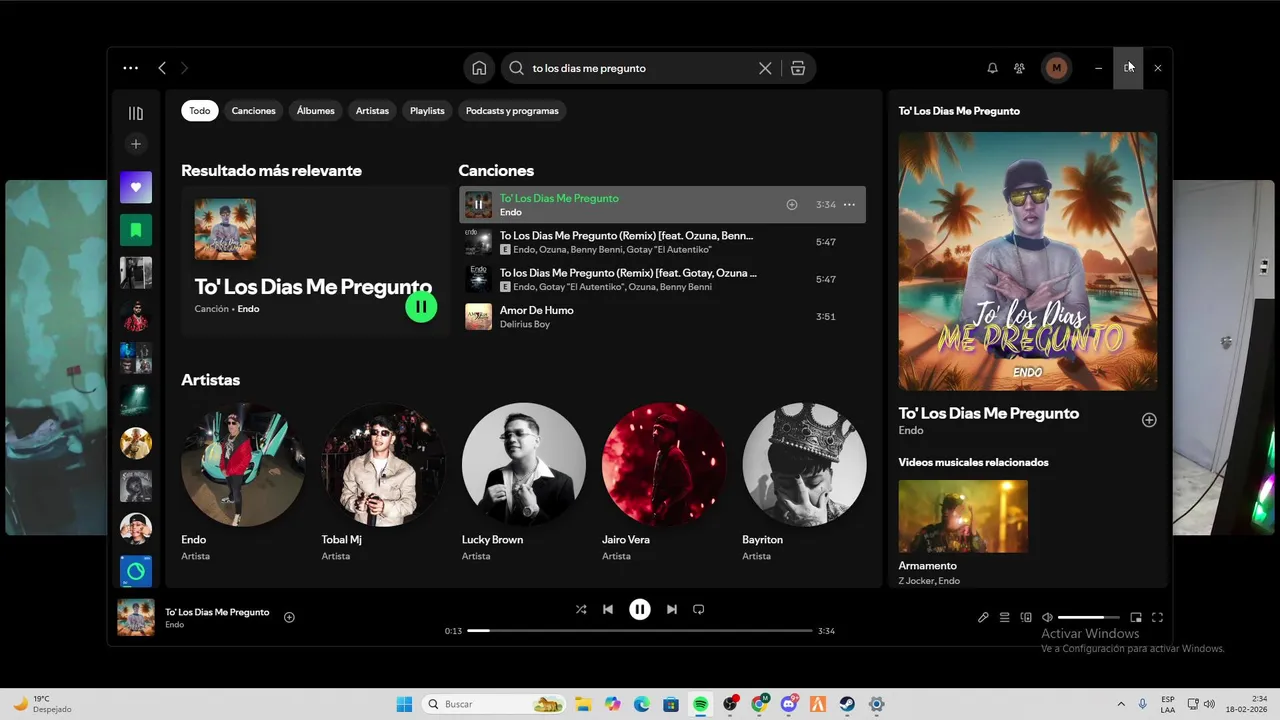
Task: Add right-panel song to Liked Songs
Action: pos(1149,420)
